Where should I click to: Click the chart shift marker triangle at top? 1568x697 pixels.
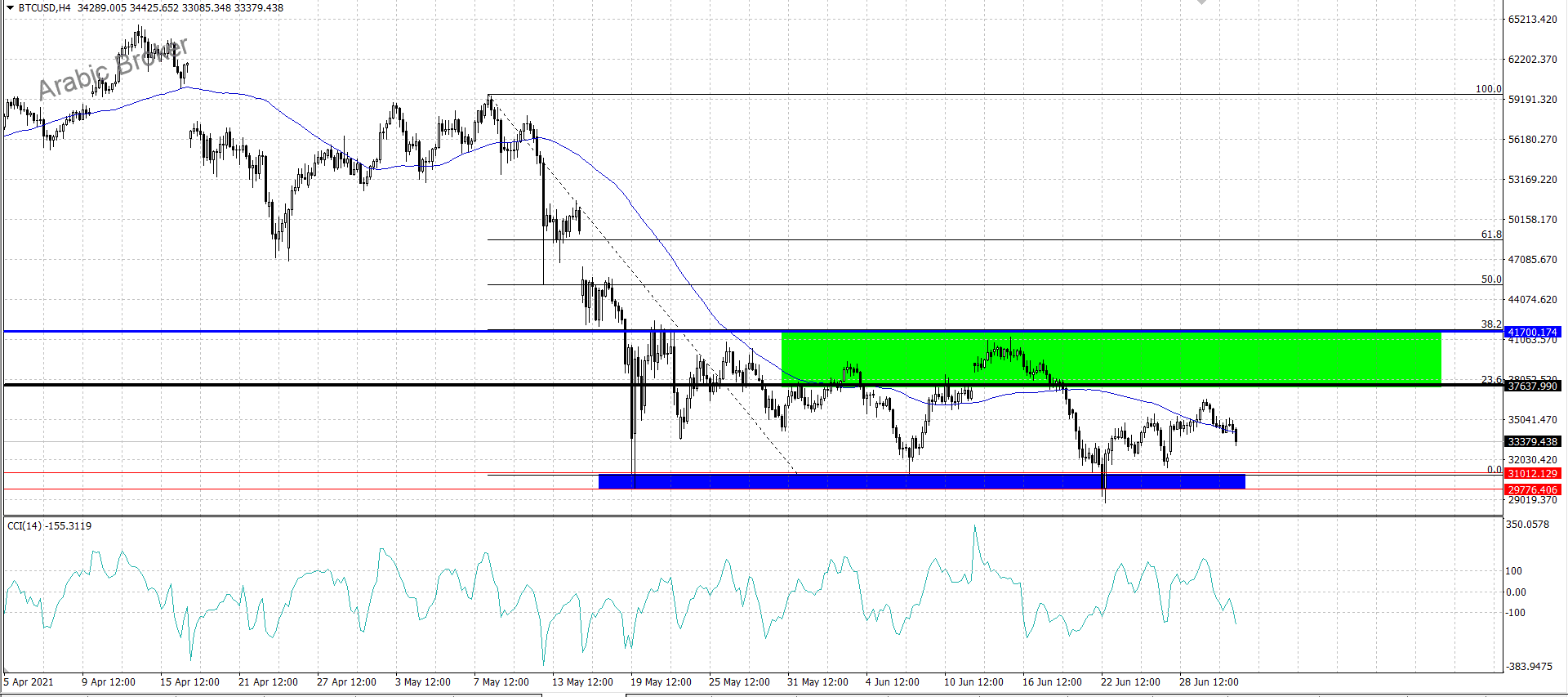click(x=1201, y=2)
